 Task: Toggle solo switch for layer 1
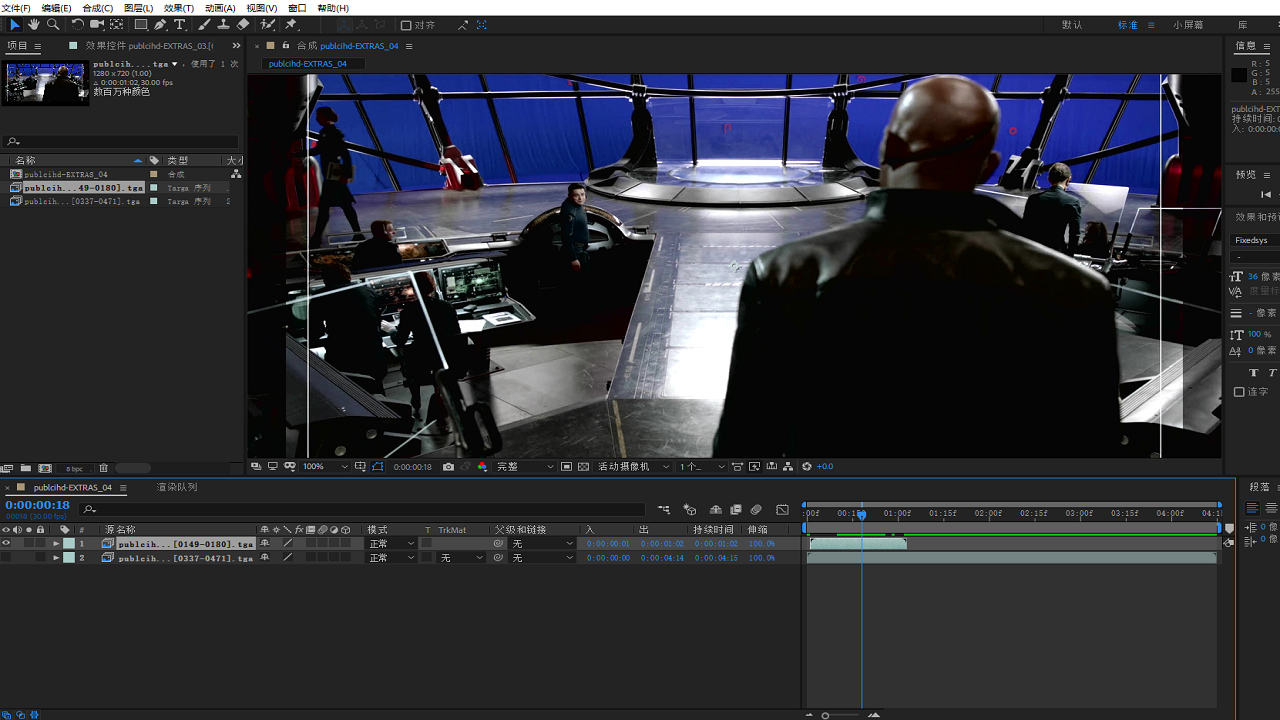coord(29,544)
